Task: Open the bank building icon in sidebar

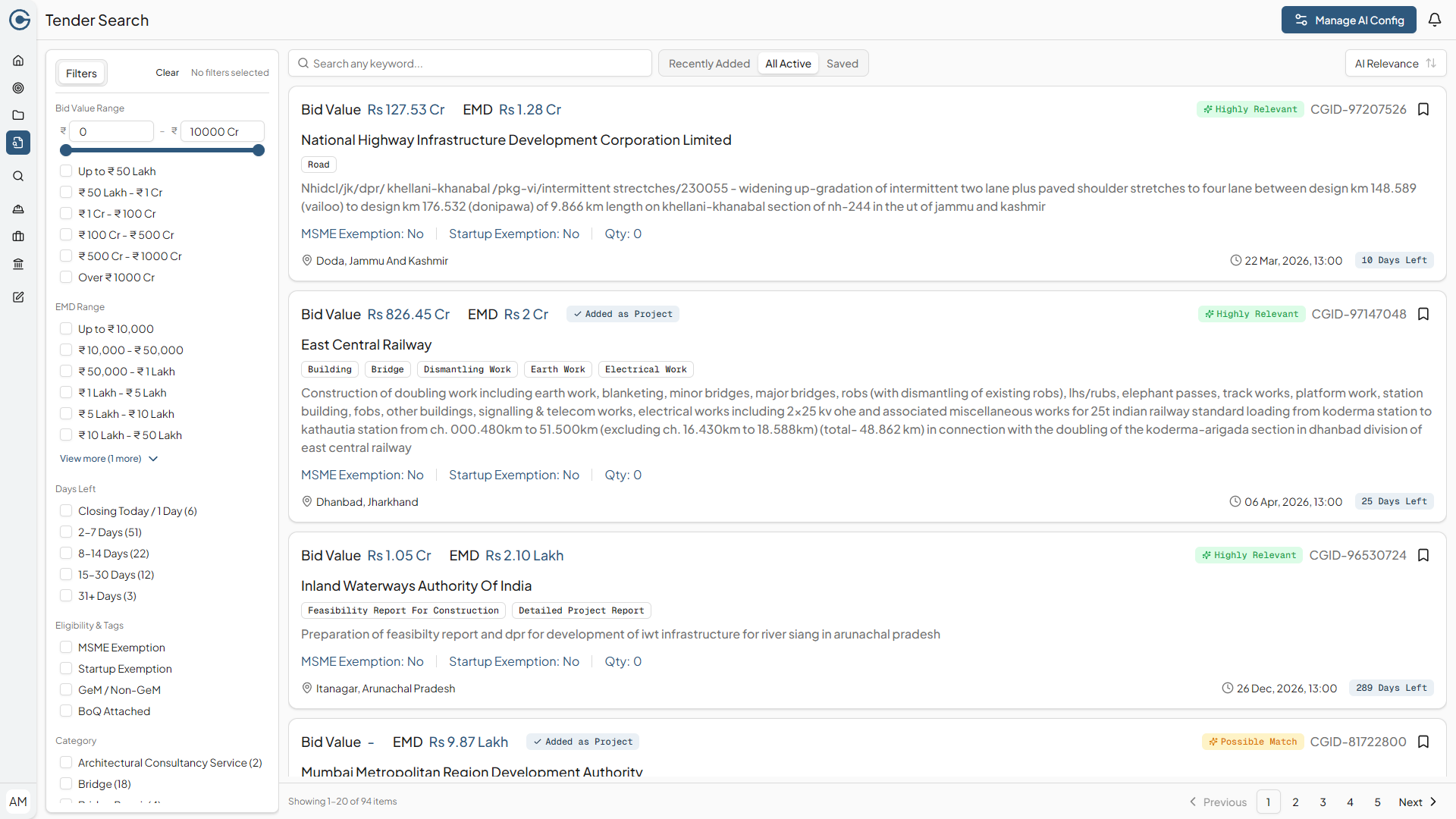Action: (18, 264)
